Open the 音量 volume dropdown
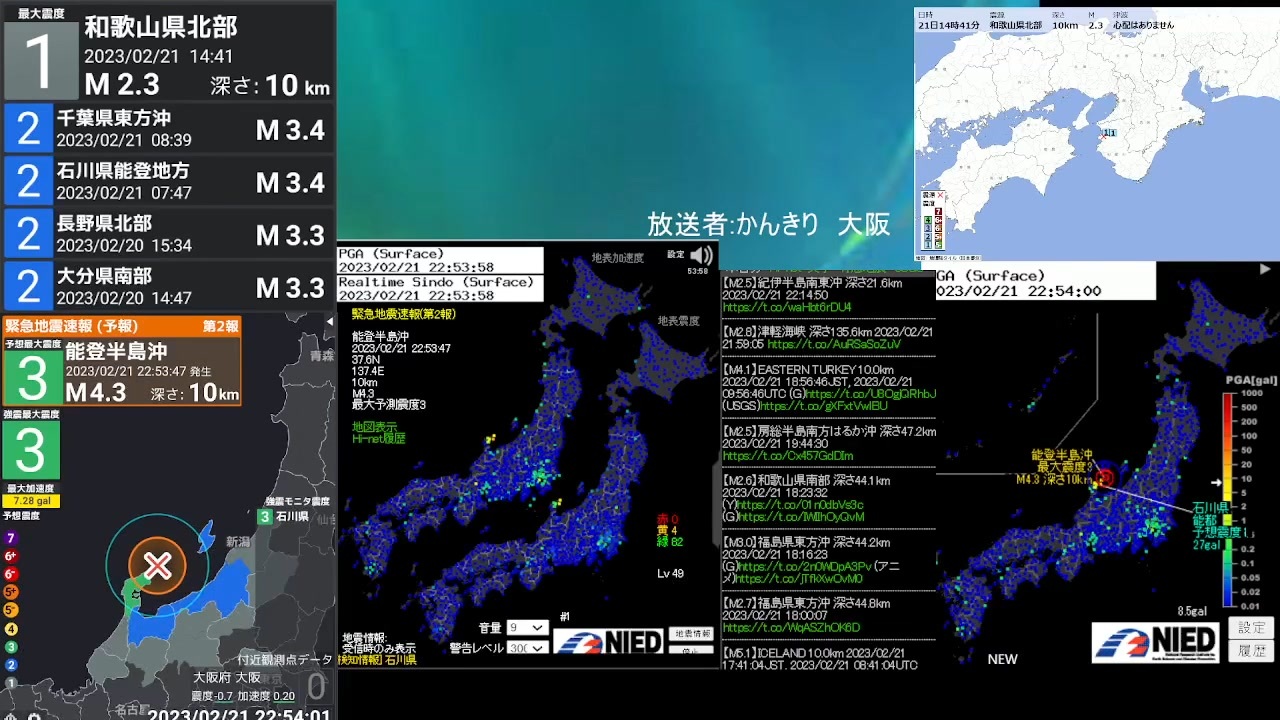Image resolution: width=1280 pixels, height=720 pixels. coord(527,628)
